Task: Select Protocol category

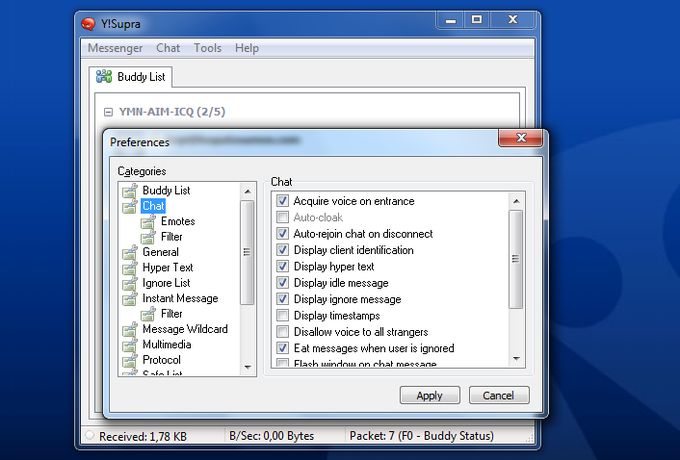Action: tap(161, 360)
